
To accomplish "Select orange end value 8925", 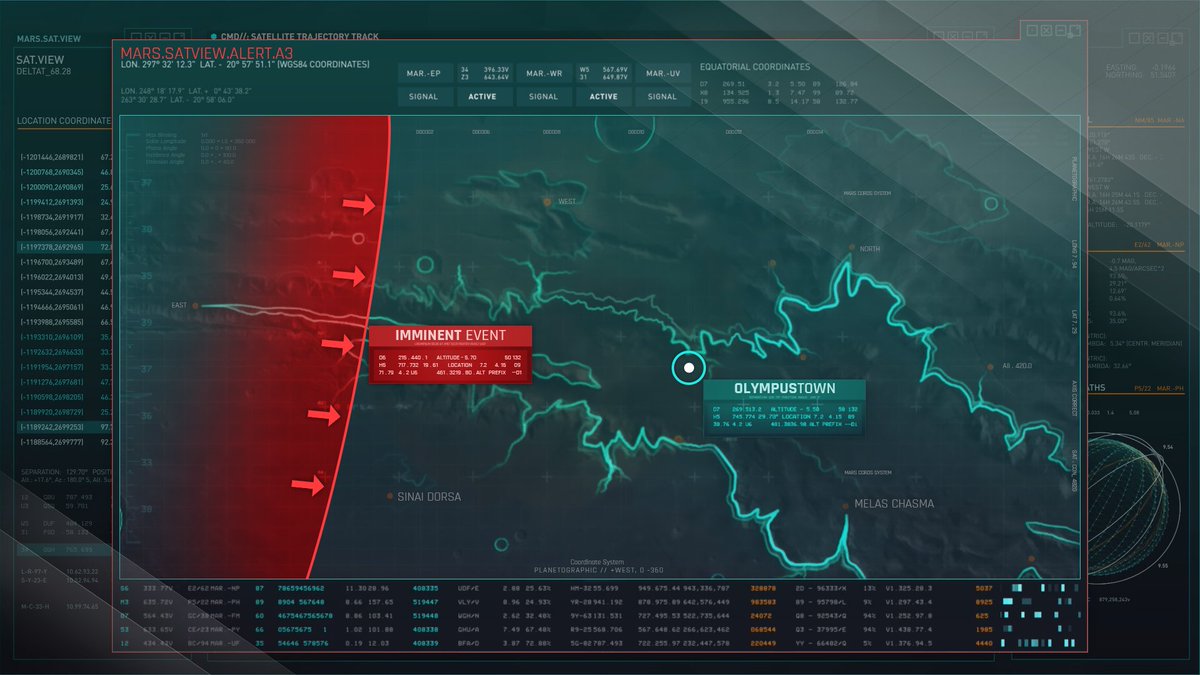I will [x=984, y=602].
